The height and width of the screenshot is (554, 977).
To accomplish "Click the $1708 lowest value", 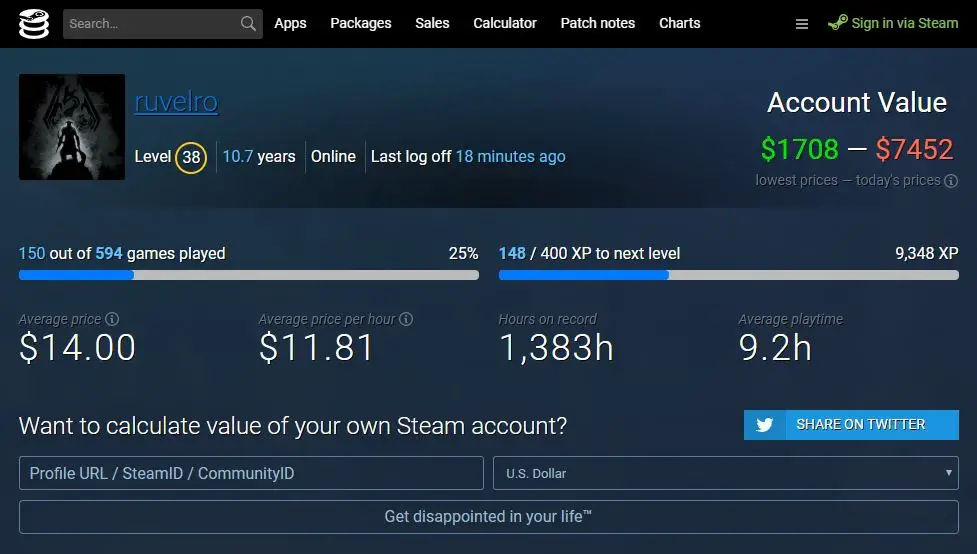I will click(x=799, y=150).
